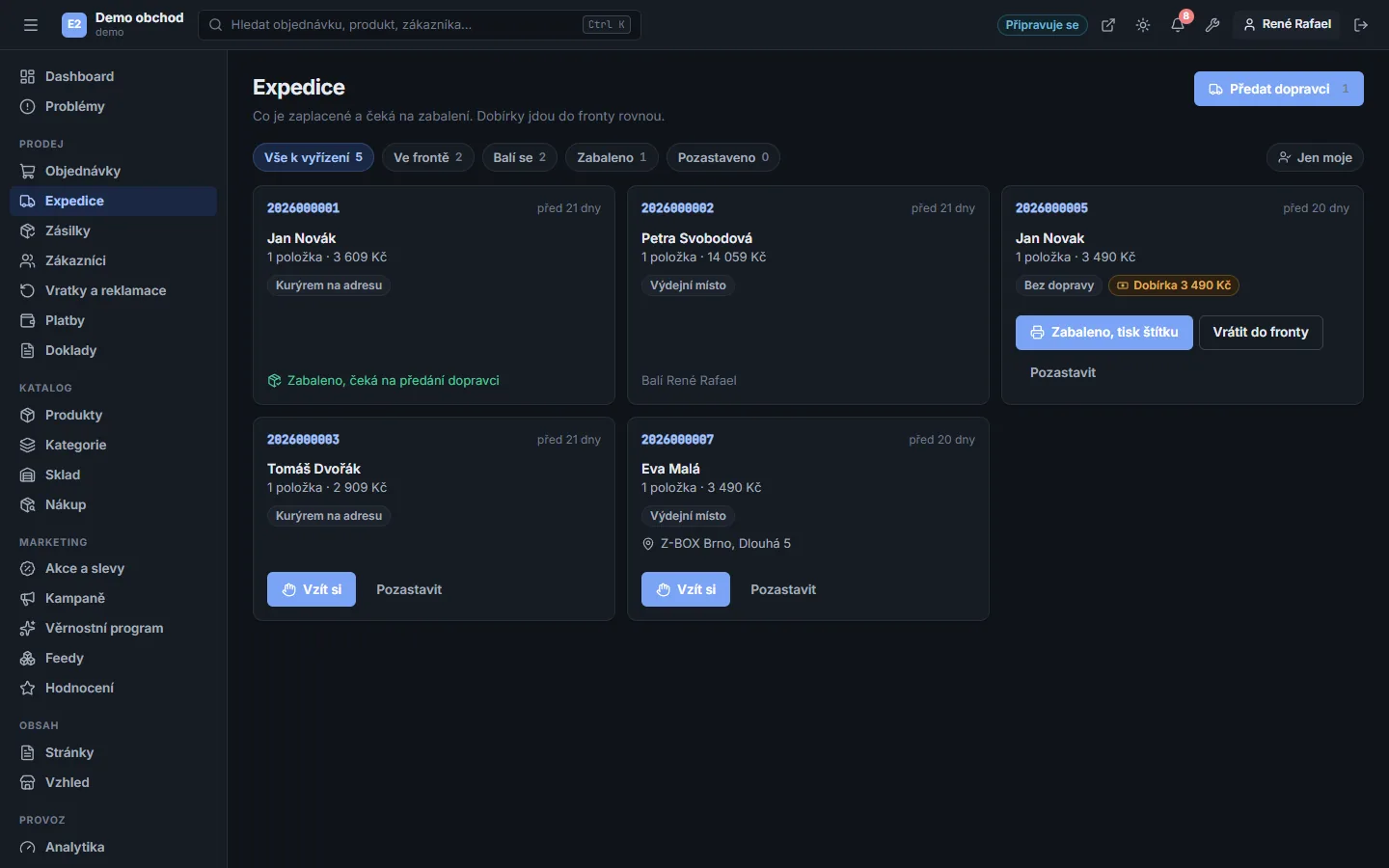
Task: Open order number 2026000002
Action: click(x=677, y=208)
